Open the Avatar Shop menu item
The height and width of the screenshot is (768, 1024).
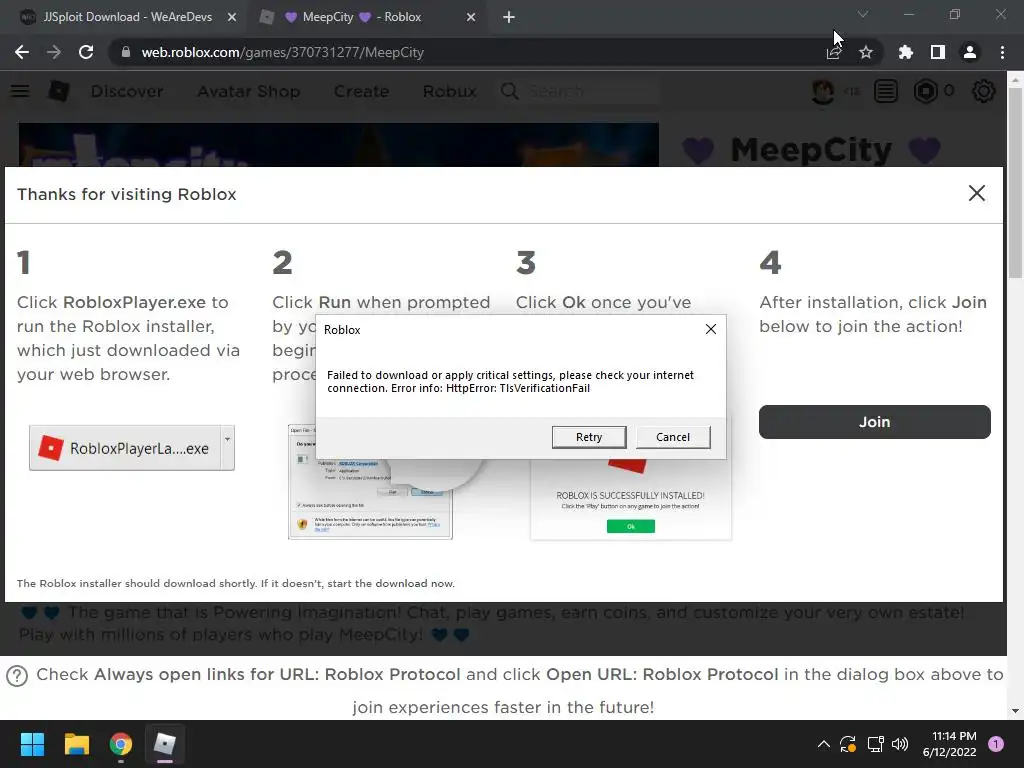(249, 91)
